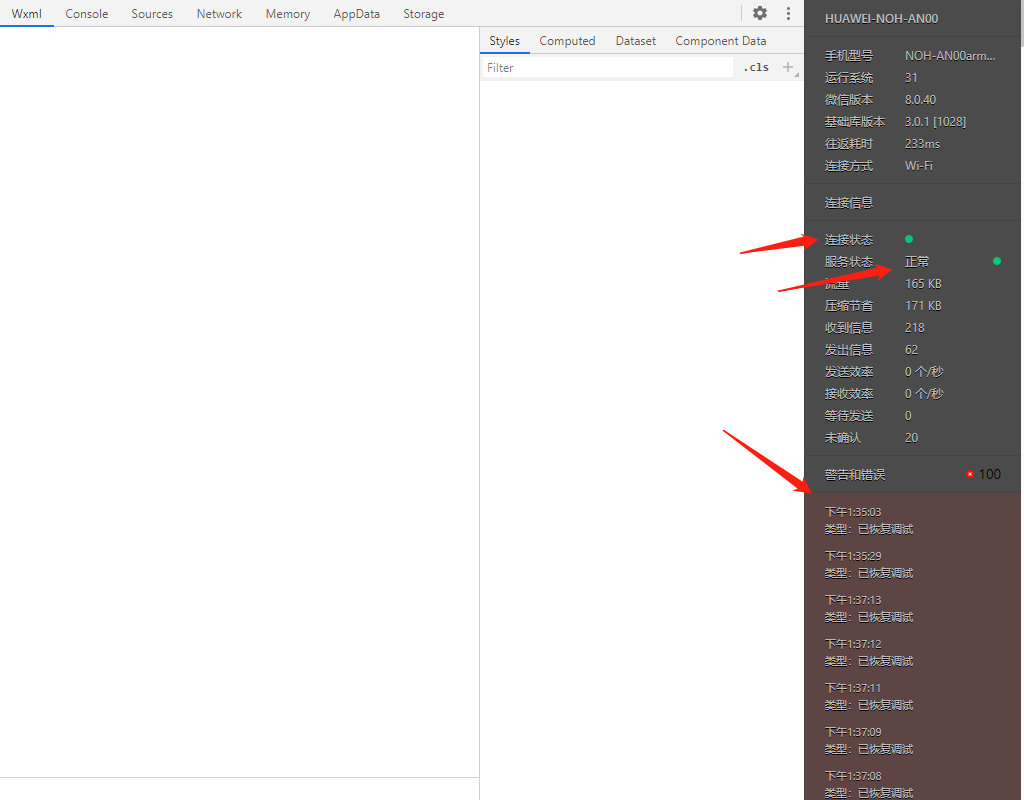
Task: Click the log entry at 下午1:37:11
Action: pyautogui.click(x=869, y=697)
